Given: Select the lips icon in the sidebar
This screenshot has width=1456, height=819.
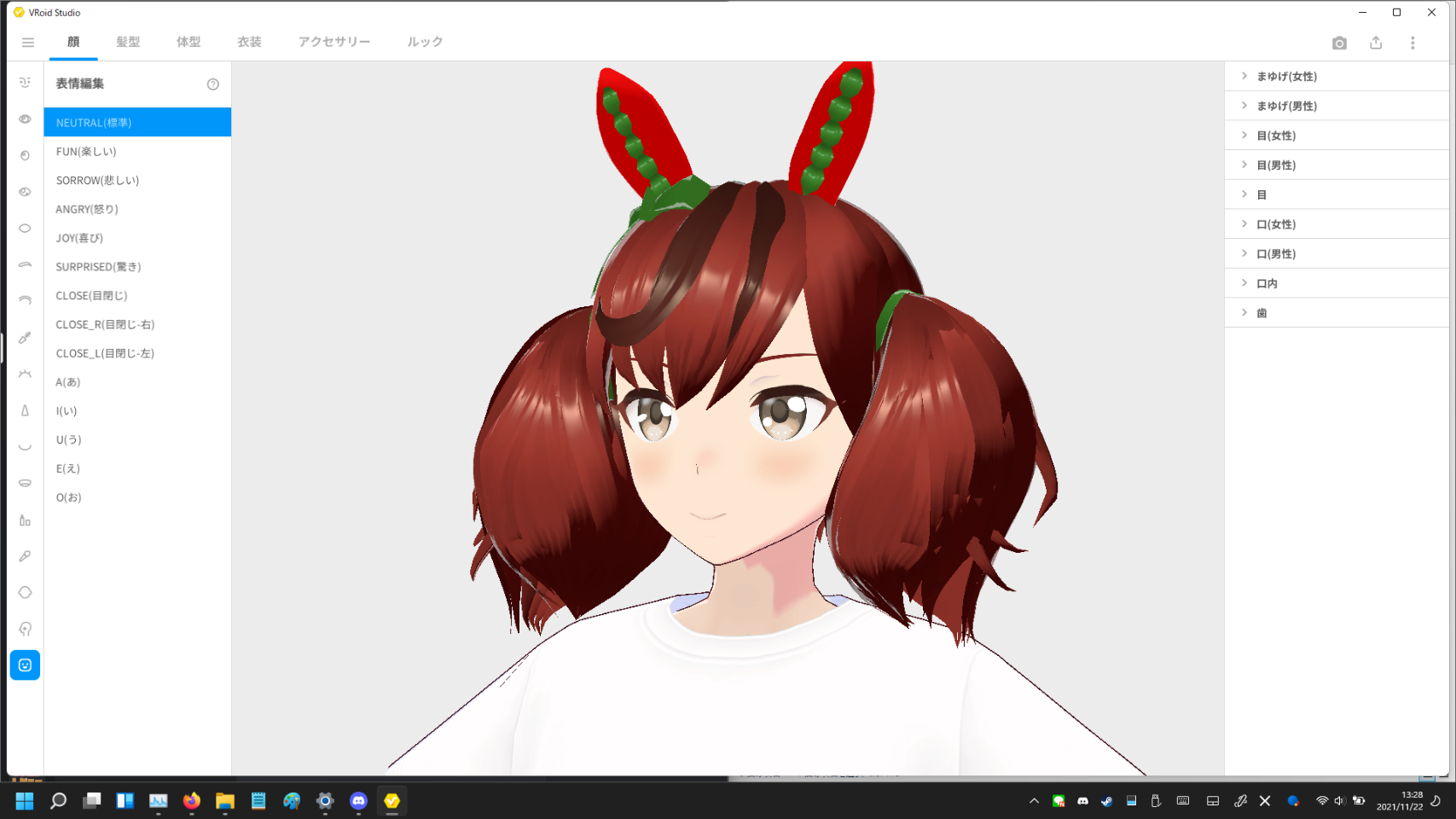Looking at the screenshot, I should coord(25,483).
